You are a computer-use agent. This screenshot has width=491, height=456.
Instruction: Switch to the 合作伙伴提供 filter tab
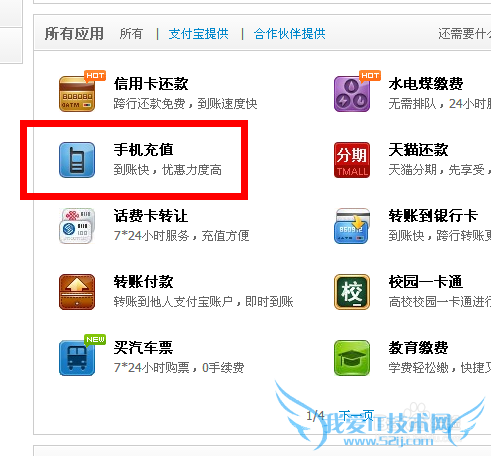tap(289, 34)
